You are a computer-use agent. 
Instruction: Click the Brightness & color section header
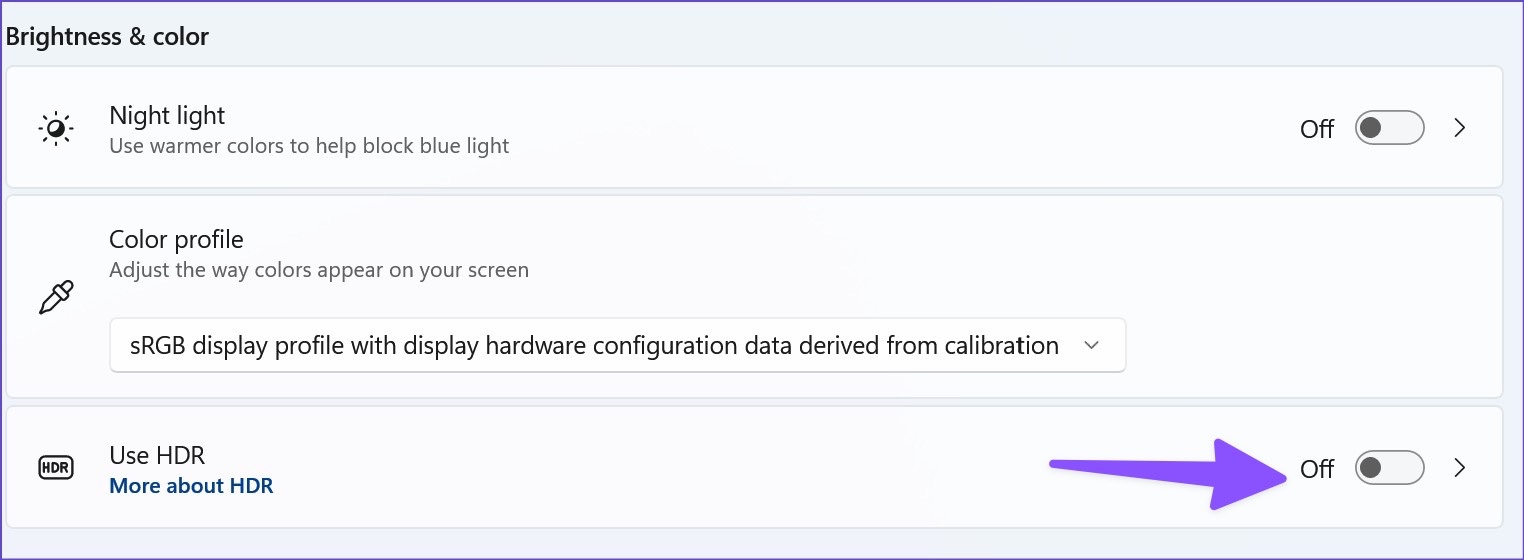[107, 37]
